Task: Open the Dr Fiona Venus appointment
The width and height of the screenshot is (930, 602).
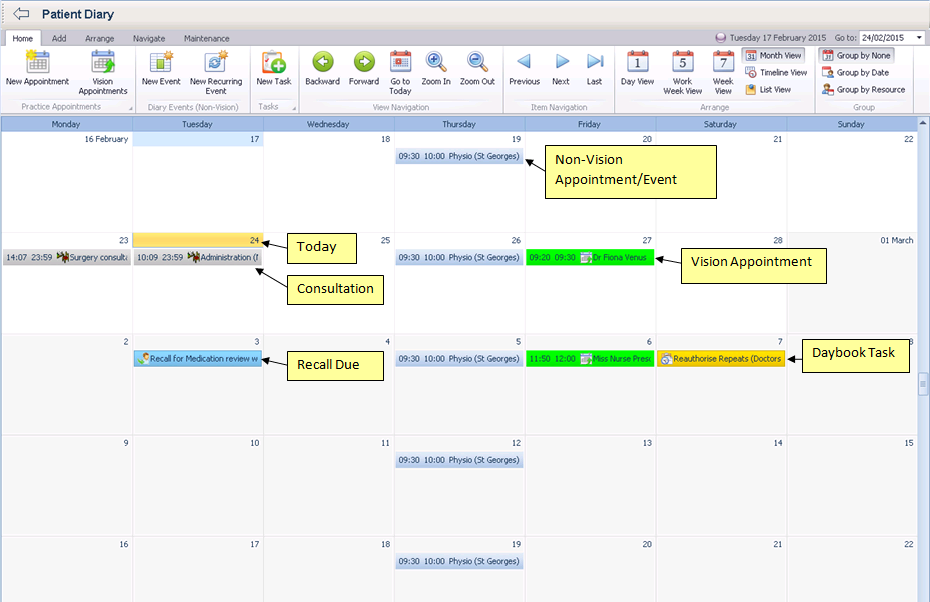Action: pyautogui.click(x=590, y=258)
